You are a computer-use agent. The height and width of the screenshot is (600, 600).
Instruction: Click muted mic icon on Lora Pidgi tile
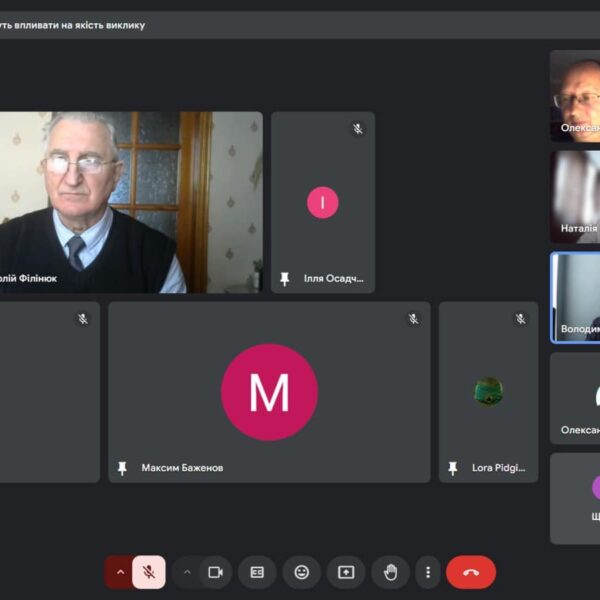(x=520, y=319)
